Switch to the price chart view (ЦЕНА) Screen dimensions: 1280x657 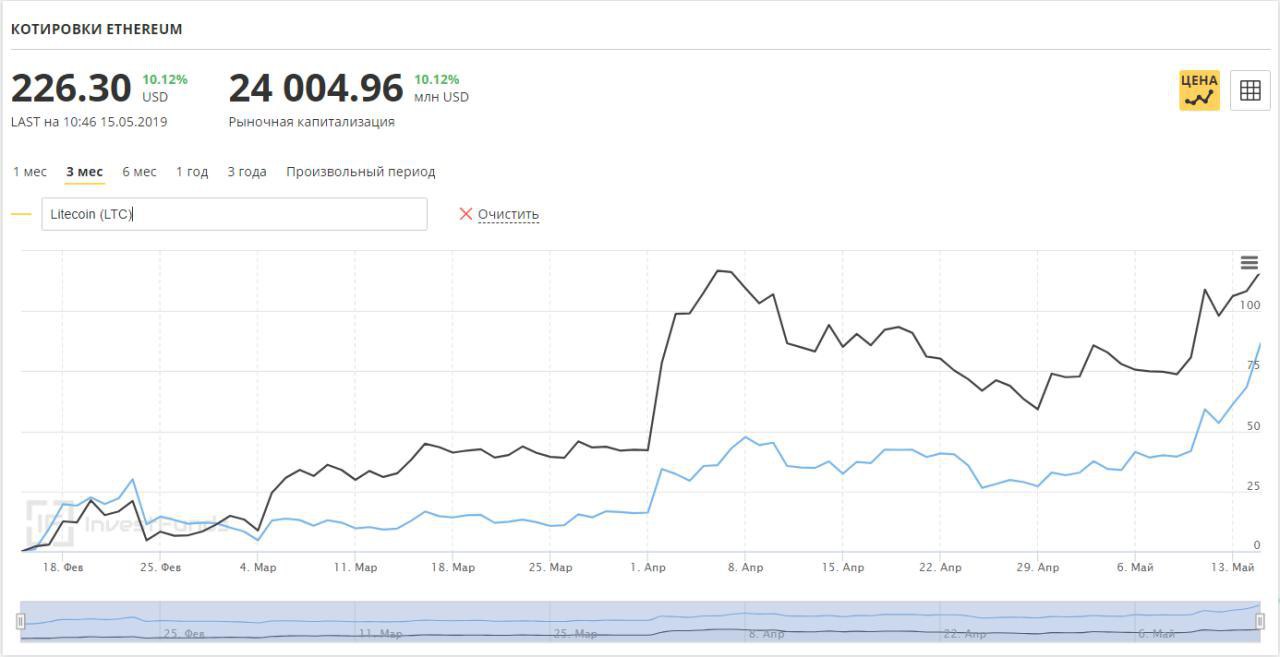pos(1199,90)
